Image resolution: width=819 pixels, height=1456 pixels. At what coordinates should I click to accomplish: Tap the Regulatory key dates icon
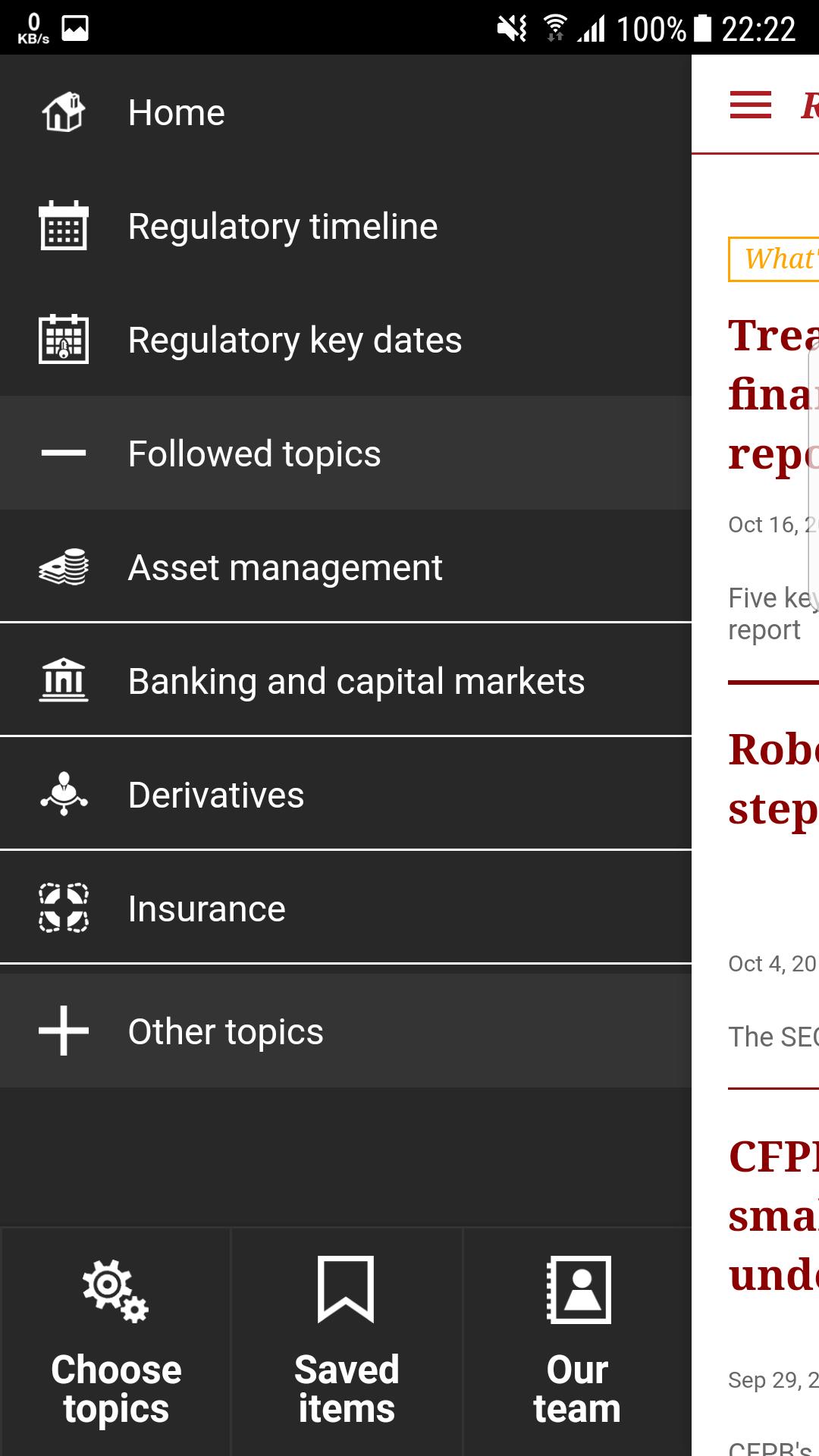(64, 340)
